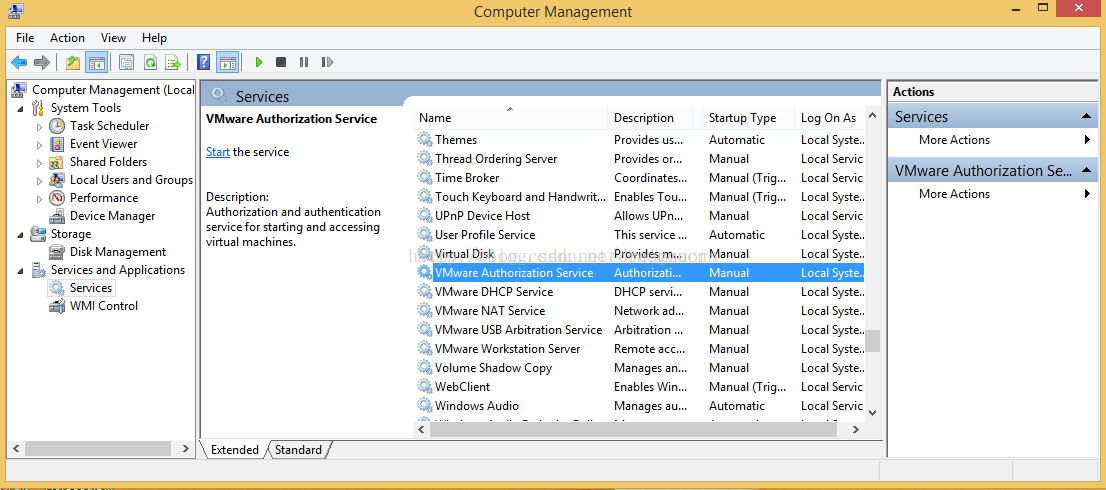Sort by the Startup Type column header
The height and width of the screenshot is (490, 1106).
[x=748, y=118]
